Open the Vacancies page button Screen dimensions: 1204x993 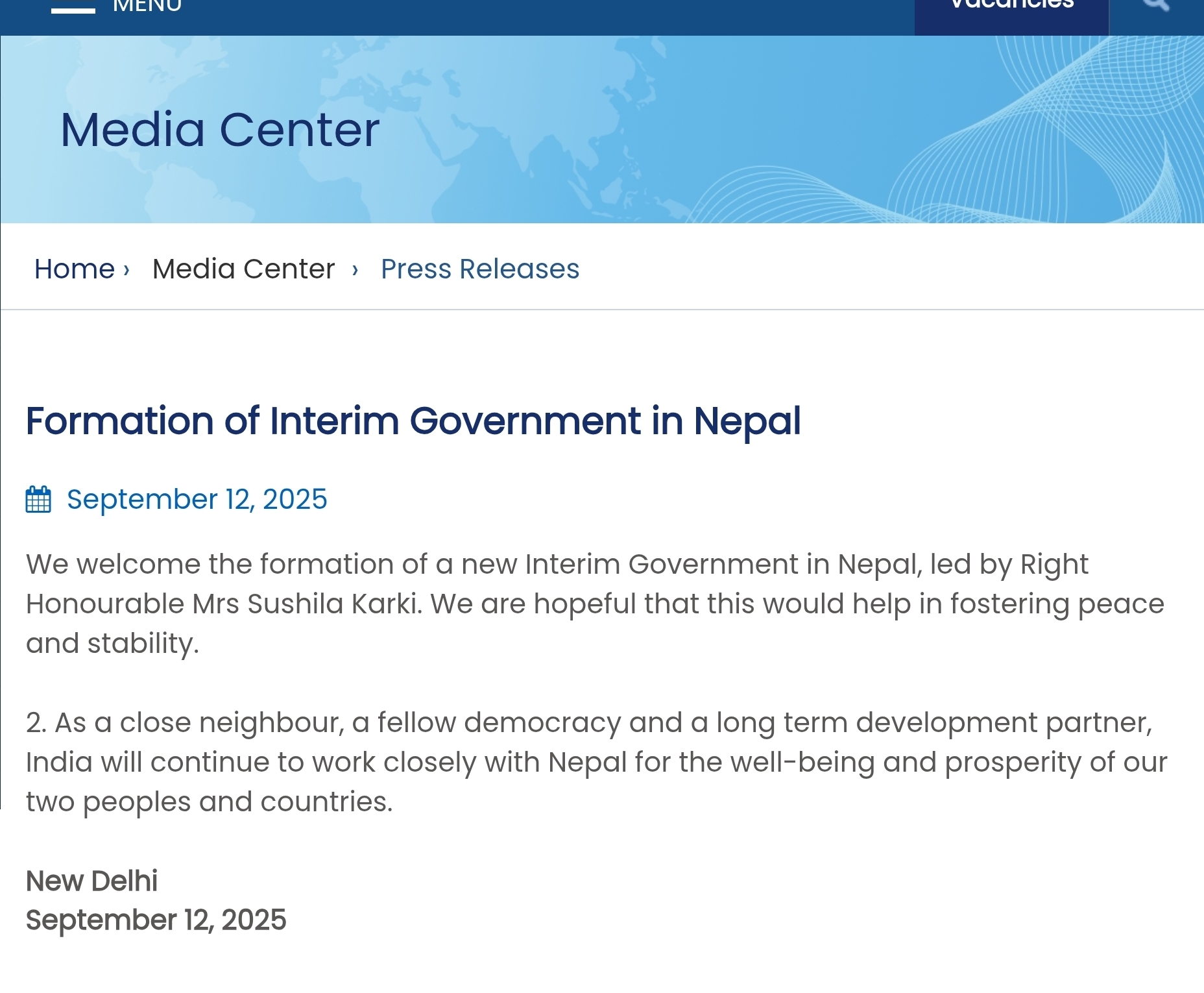[x=1011, y=6]
